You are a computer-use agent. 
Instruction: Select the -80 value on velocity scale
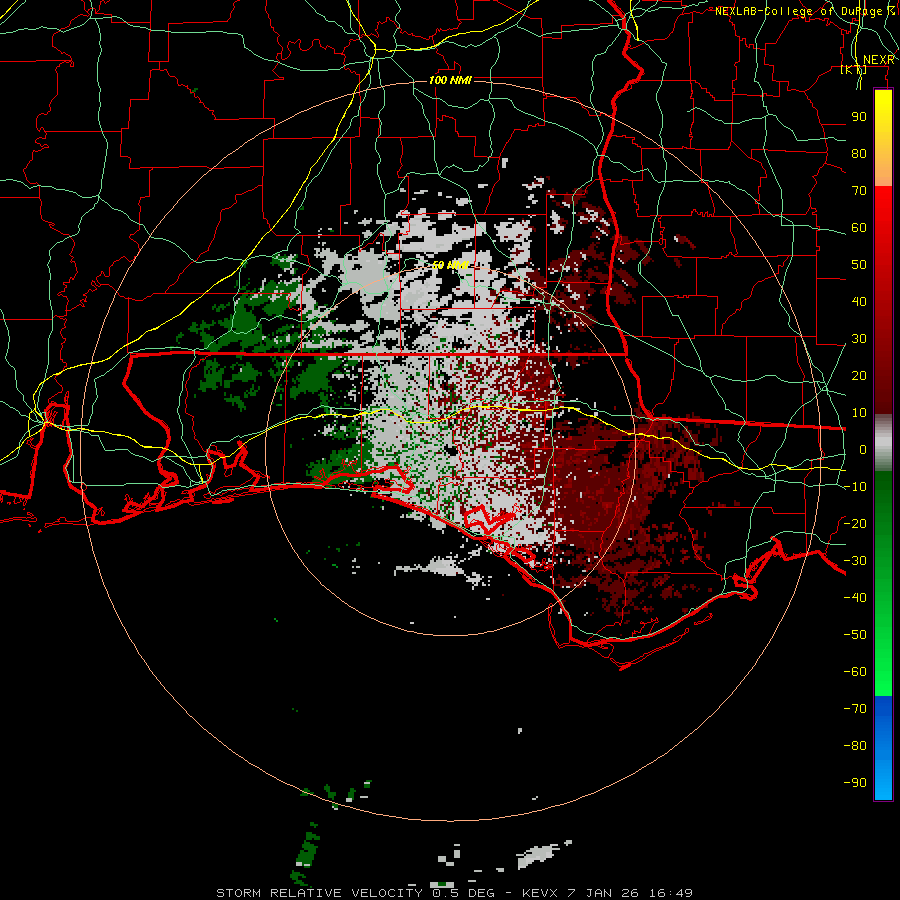(855, 746)
